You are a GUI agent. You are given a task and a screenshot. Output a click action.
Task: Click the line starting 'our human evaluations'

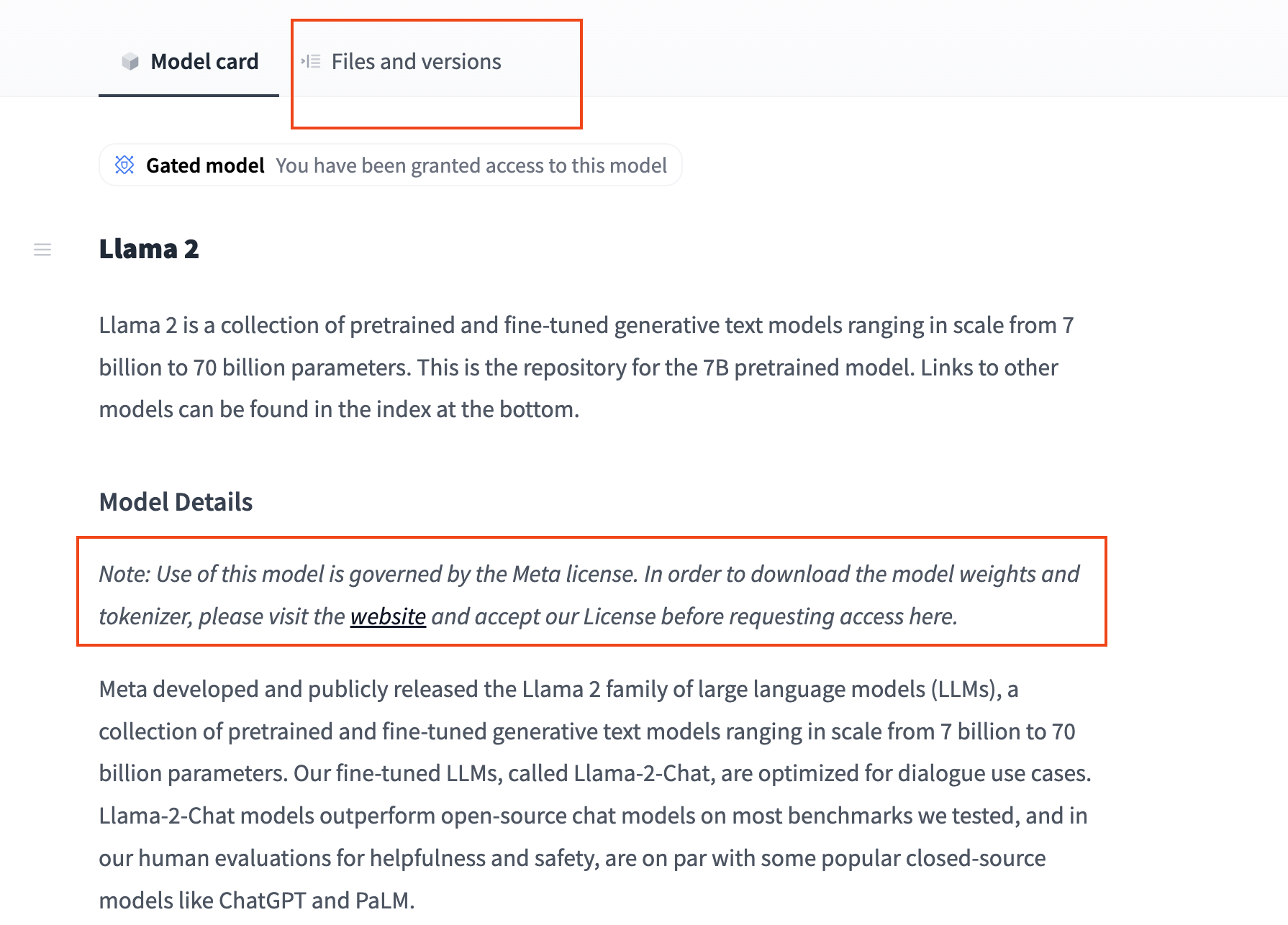[x=572, y=859]
